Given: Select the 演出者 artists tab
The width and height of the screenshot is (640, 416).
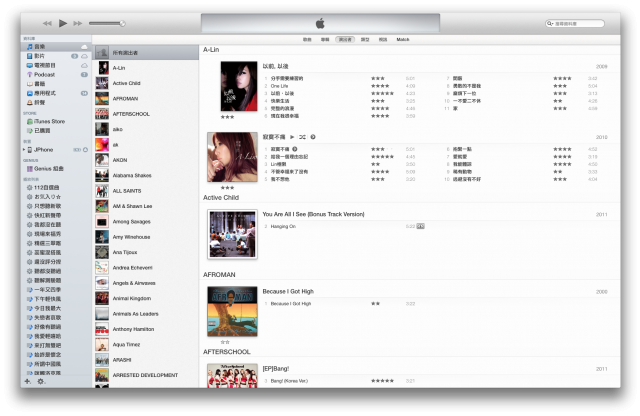Looking at the screenshot, I should coord(345,40).
